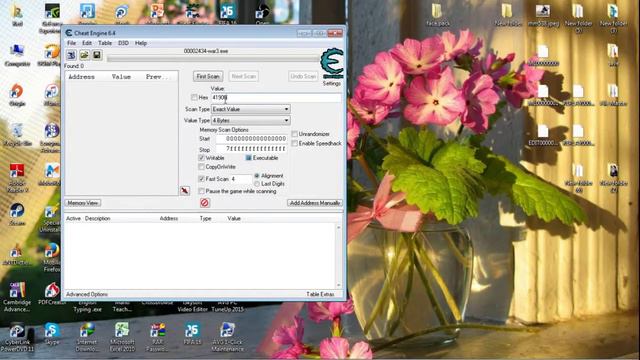Toggle the Fast Scan checkbox

(201, 179)
